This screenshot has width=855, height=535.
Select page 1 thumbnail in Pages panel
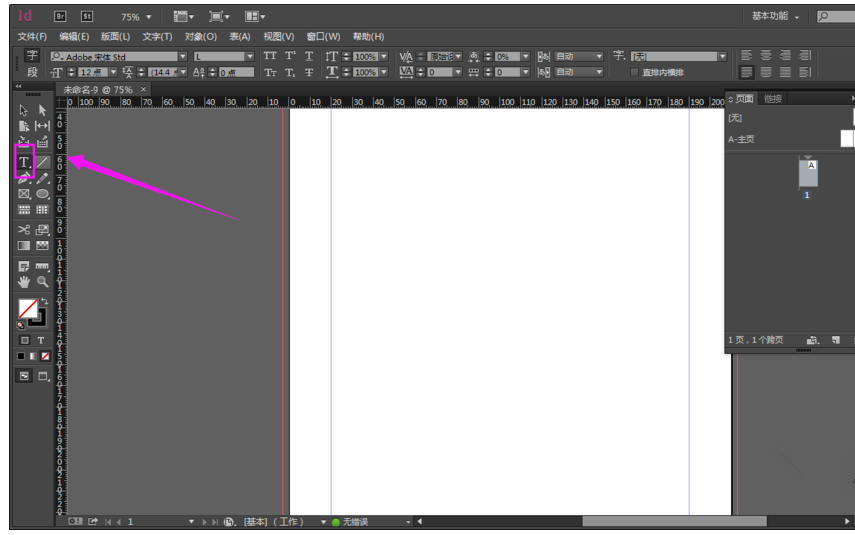coord(809,174)
